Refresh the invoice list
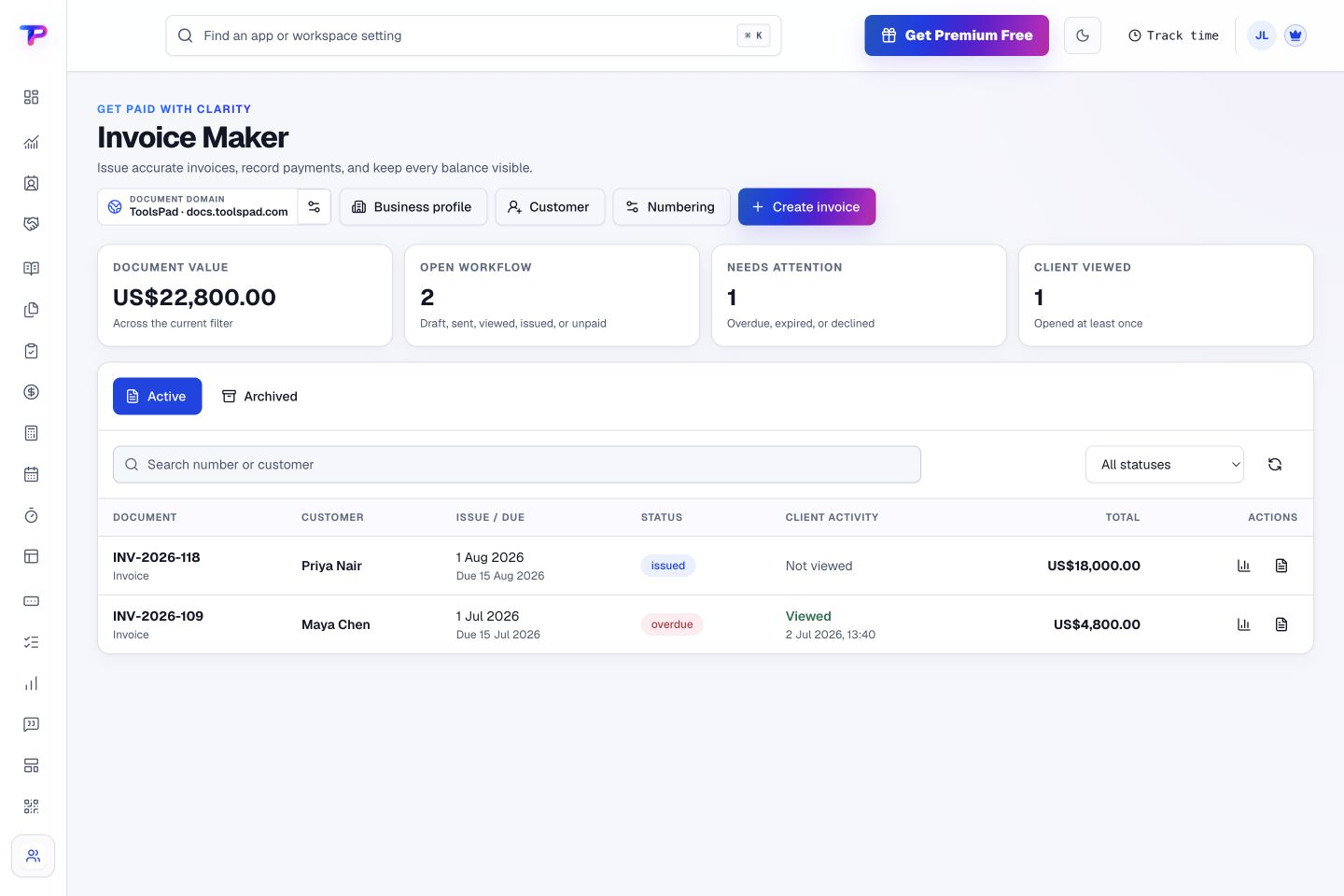 (1275, 465)
